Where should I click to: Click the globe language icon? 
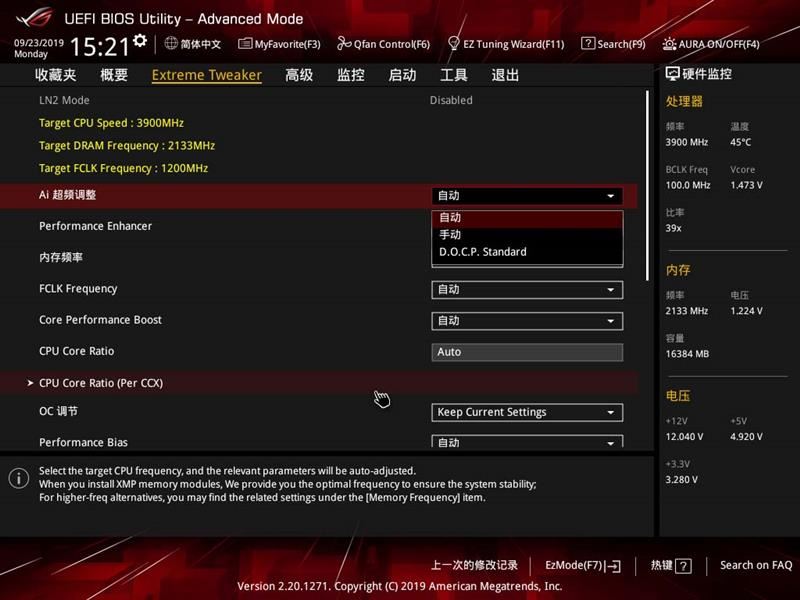tap(171, 43)
